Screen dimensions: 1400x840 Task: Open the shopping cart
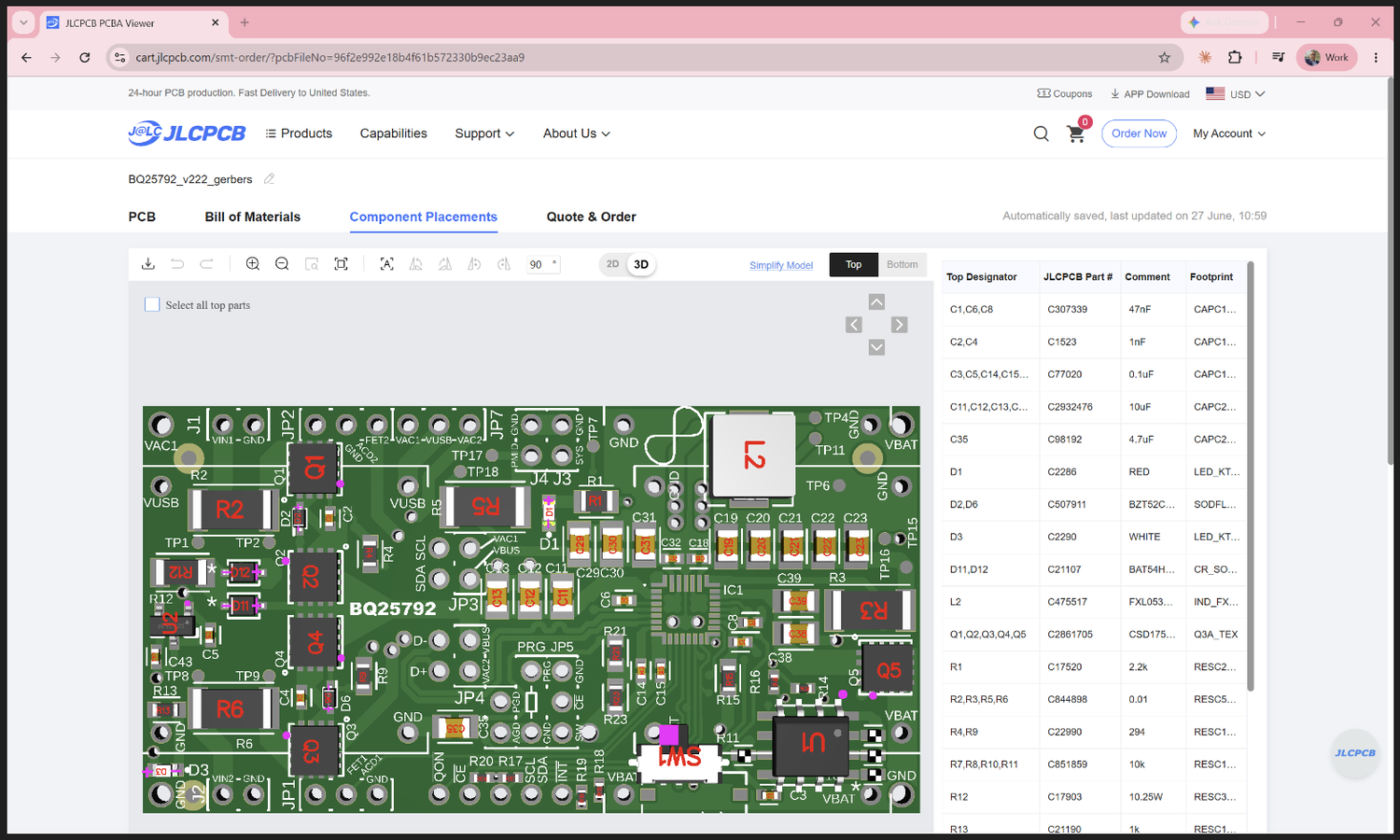(1076, 133)
